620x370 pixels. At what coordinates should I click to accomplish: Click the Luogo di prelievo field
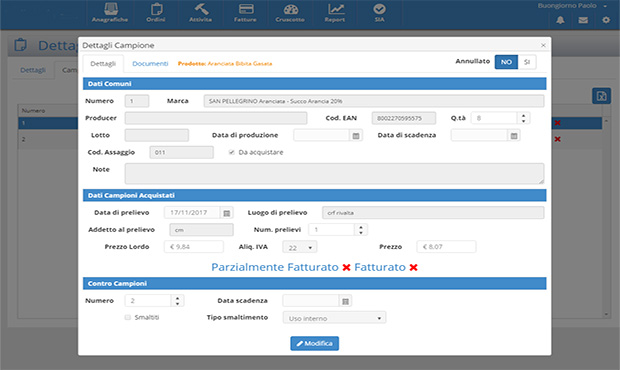coord(433,213)
